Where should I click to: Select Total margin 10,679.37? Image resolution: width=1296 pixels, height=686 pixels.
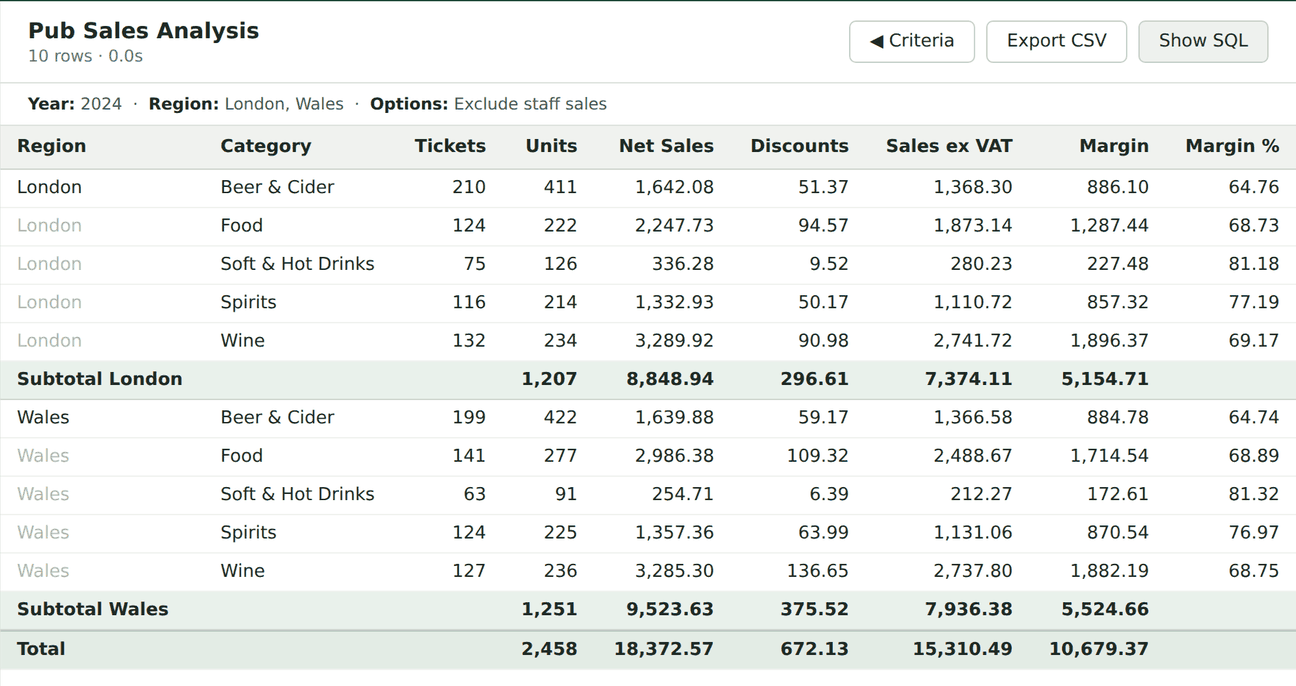pyautogui.click(x=1099, y=649)
